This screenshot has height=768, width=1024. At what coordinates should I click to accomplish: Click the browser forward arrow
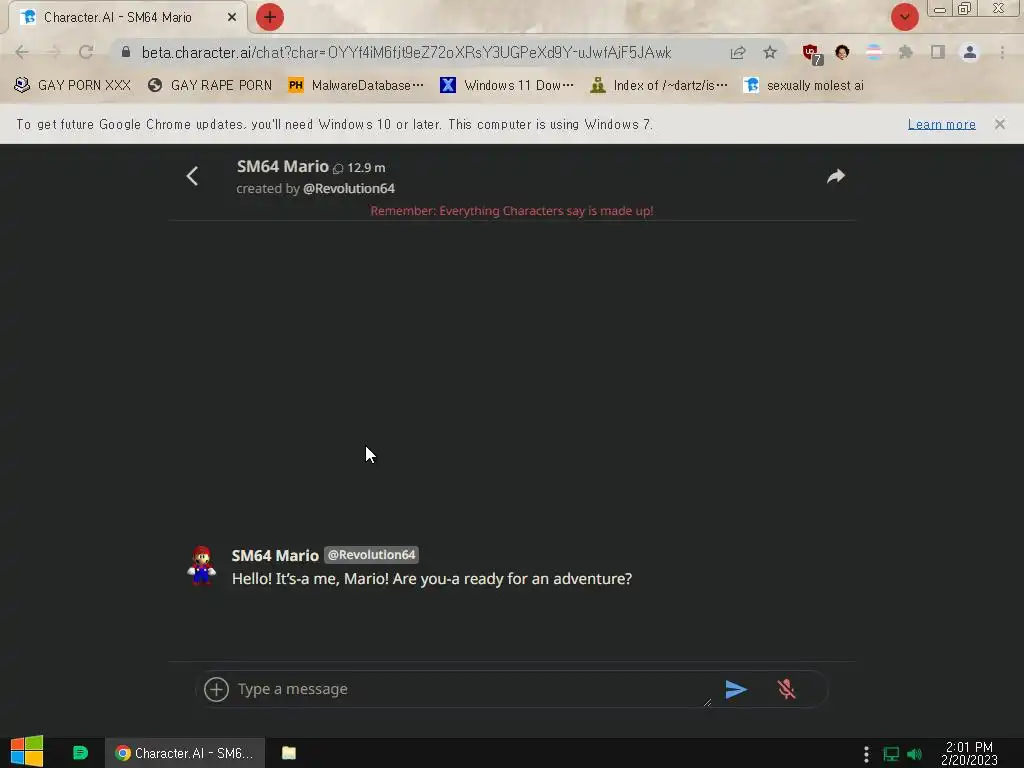(x=54, y=52)
